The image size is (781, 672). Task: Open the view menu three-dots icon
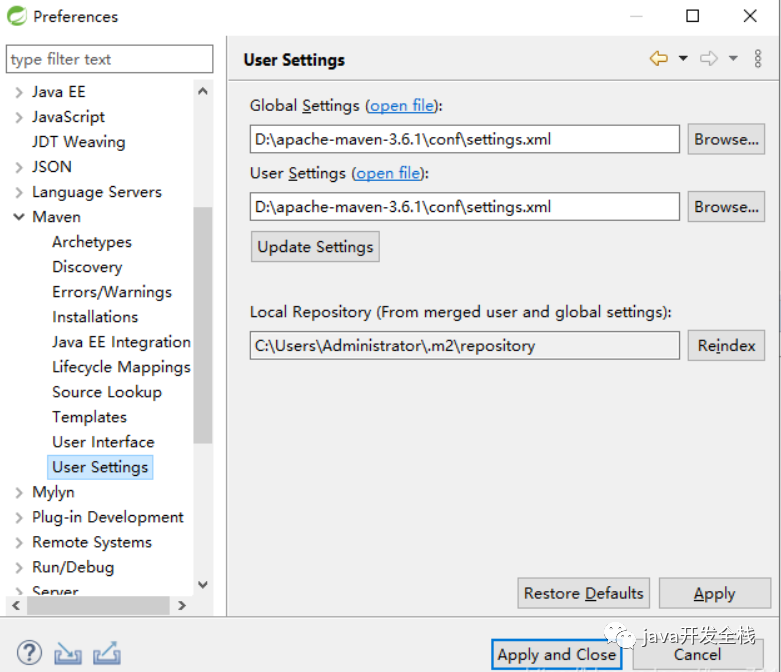[x=758, y=59]
